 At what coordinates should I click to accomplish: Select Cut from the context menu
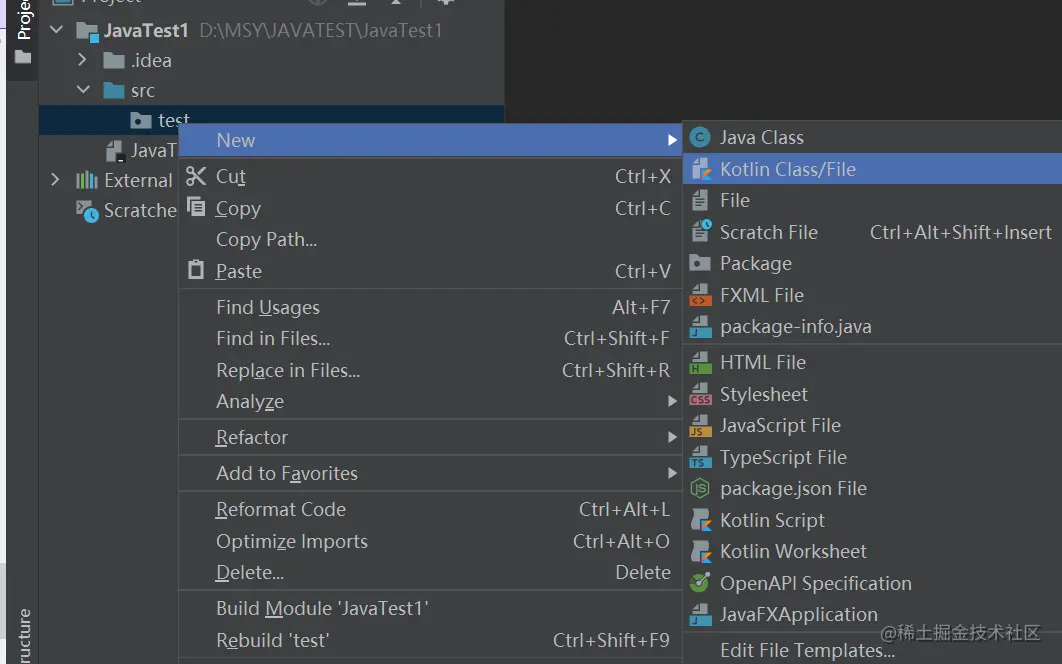pyautogui.click(x=430, y=176)
